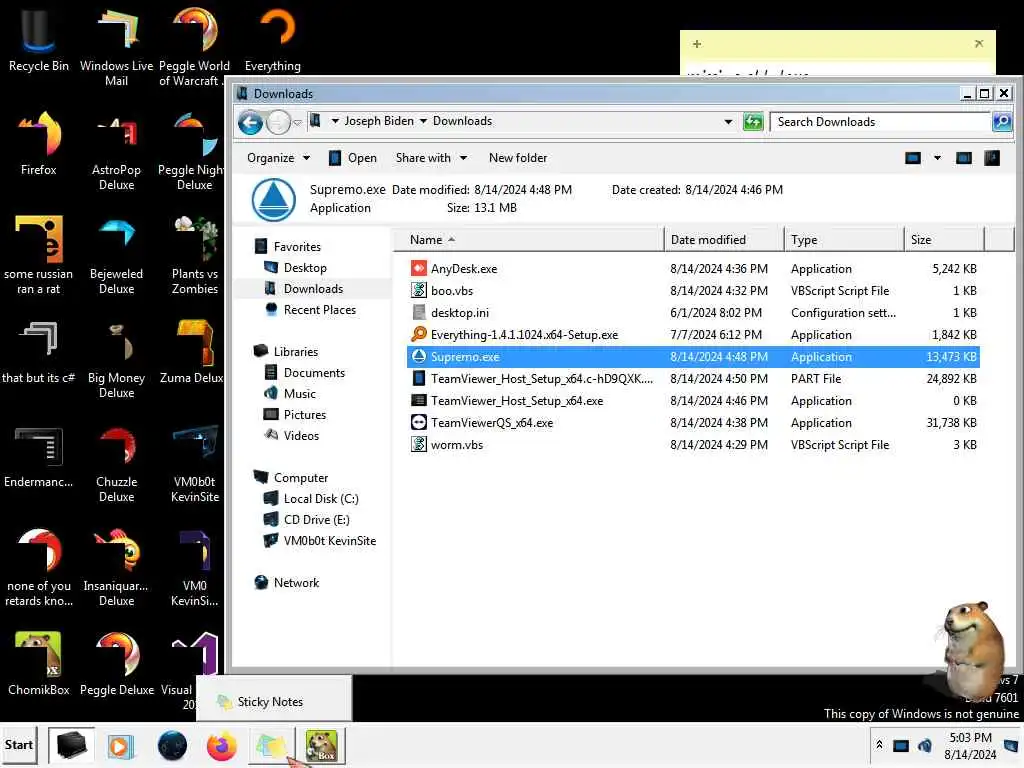Screen dimensions: 1024x768
Task: Open the Share with dropdown
Action: [x=431, y=158]
